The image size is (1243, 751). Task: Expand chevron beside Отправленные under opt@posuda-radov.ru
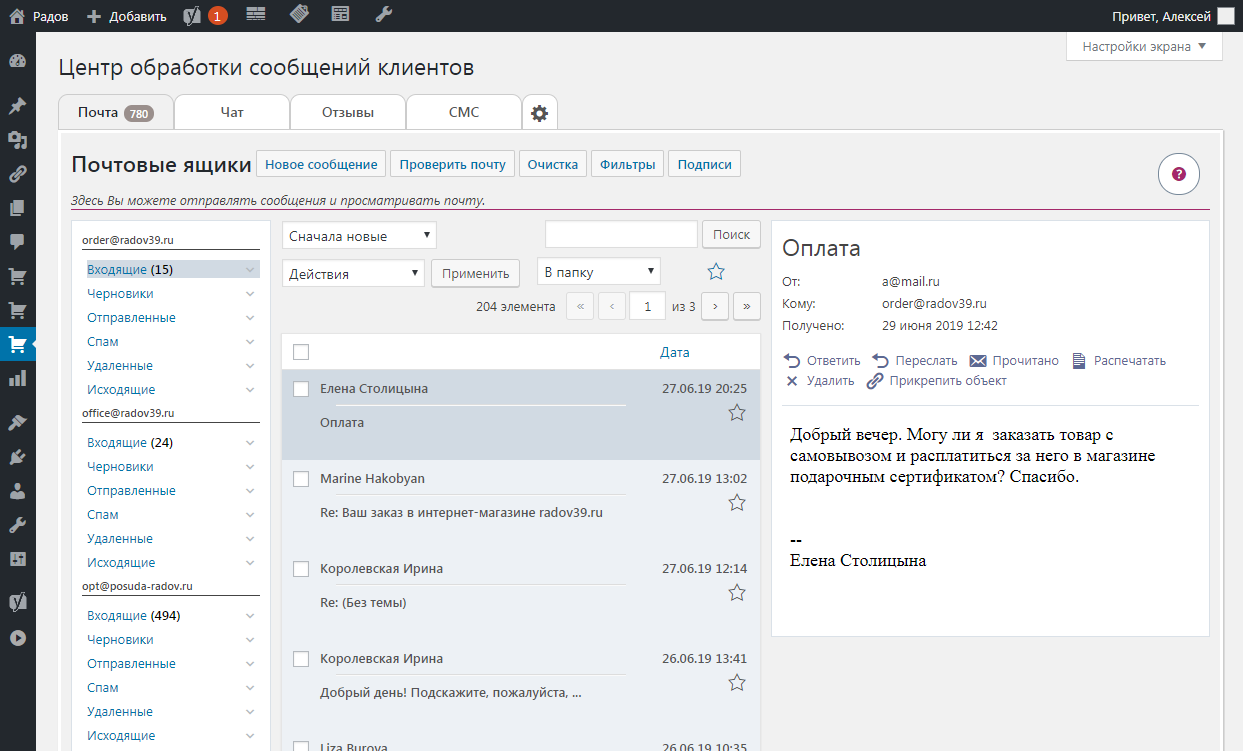(x=250, y=664)
